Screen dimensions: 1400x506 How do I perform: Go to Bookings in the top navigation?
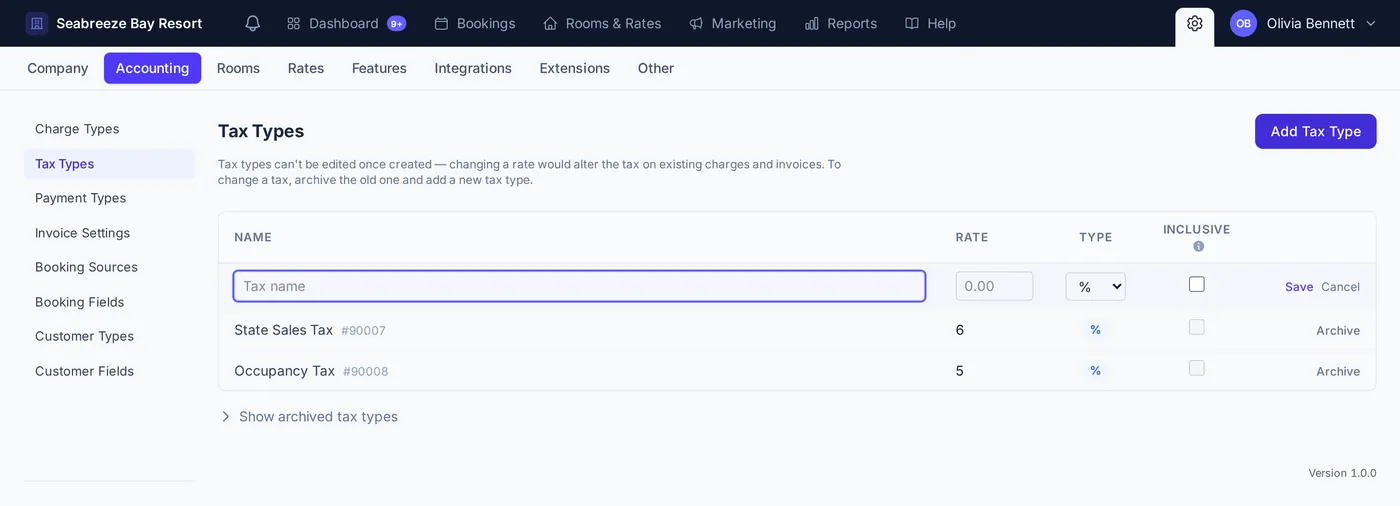(475, 23)
